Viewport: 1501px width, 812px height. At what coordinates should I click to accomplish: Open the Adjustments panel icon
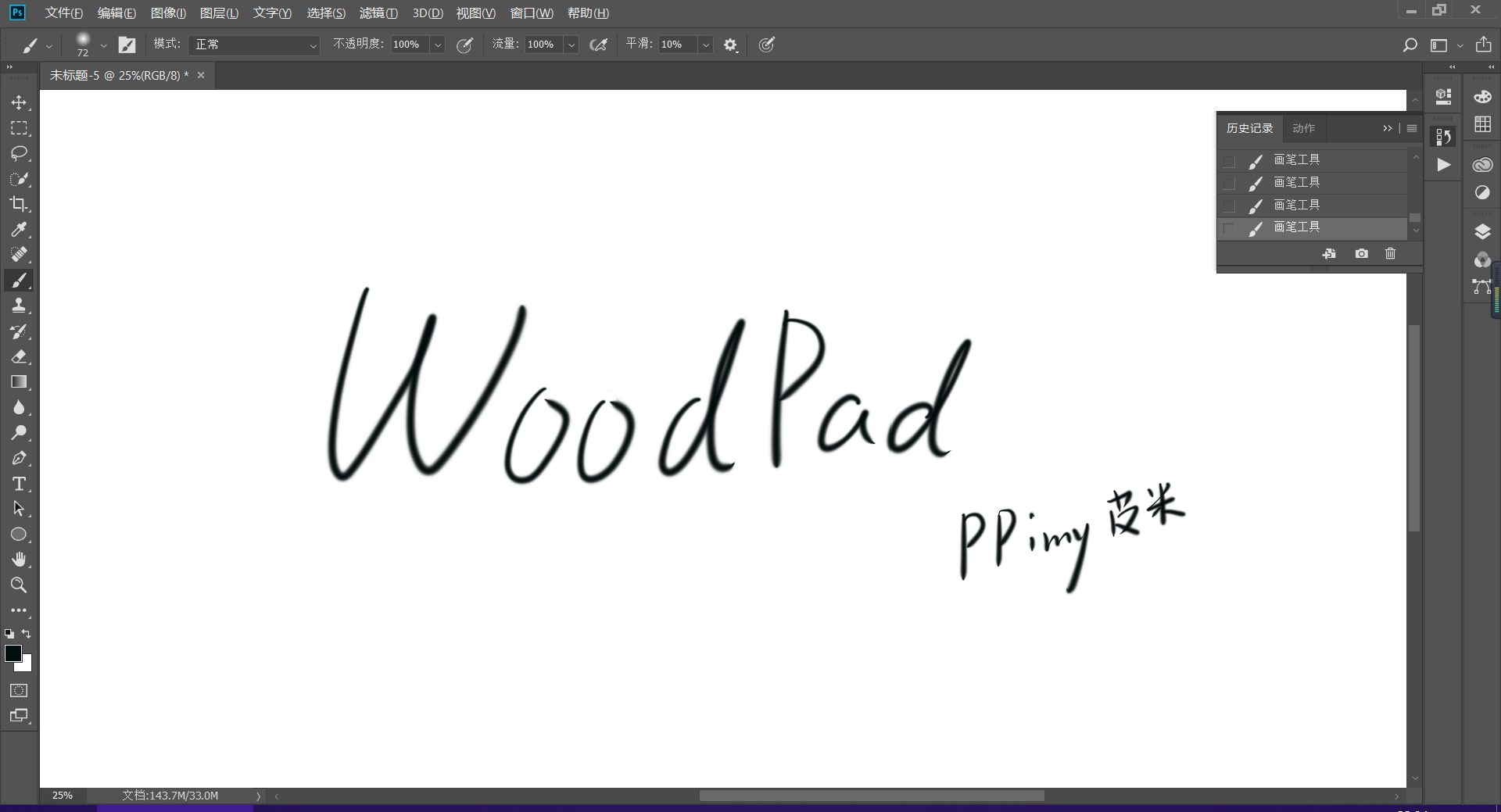1482,192
